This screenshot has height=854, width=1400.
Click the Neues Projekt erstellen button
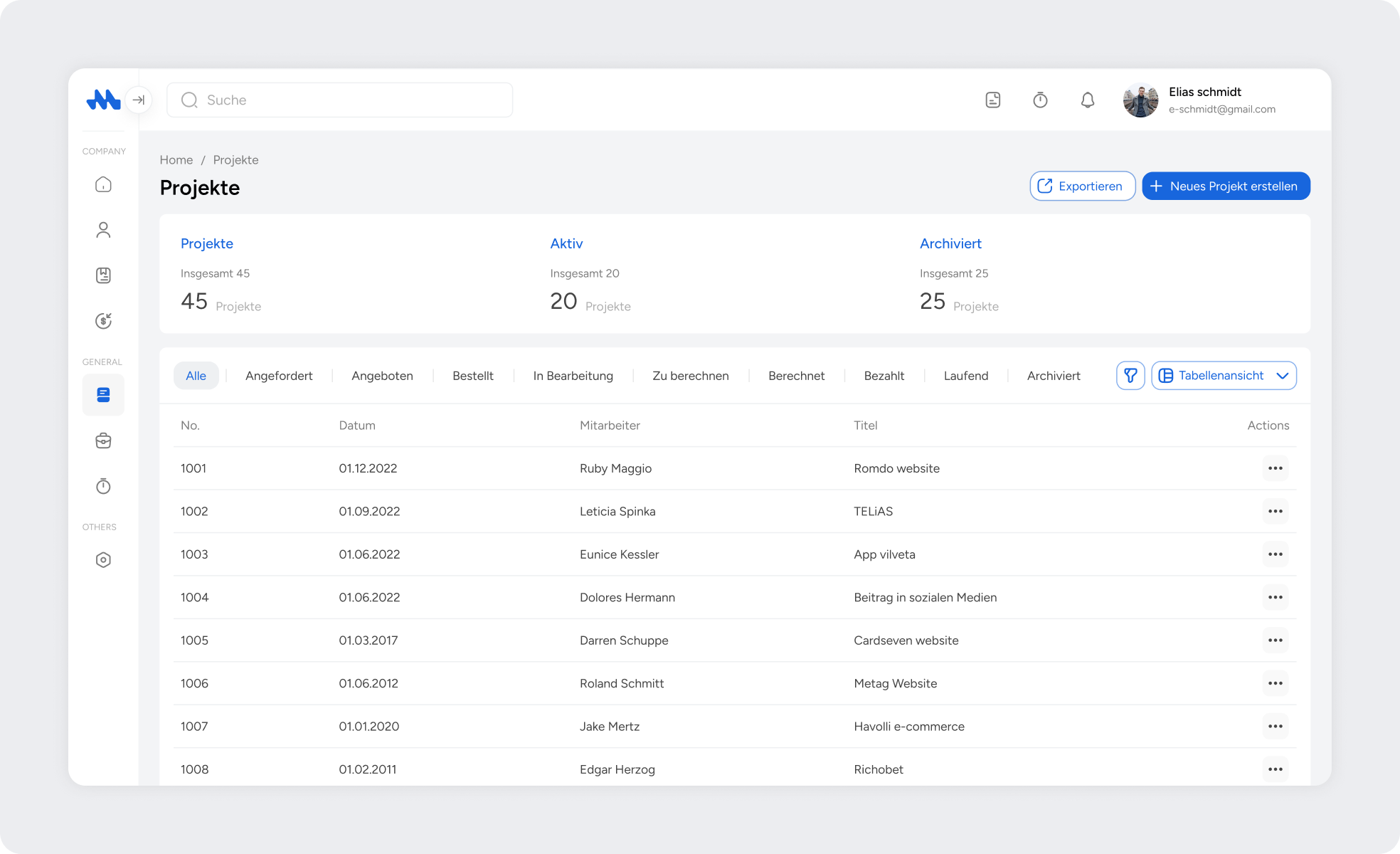pyautogui.click(x=1226, y=186)
